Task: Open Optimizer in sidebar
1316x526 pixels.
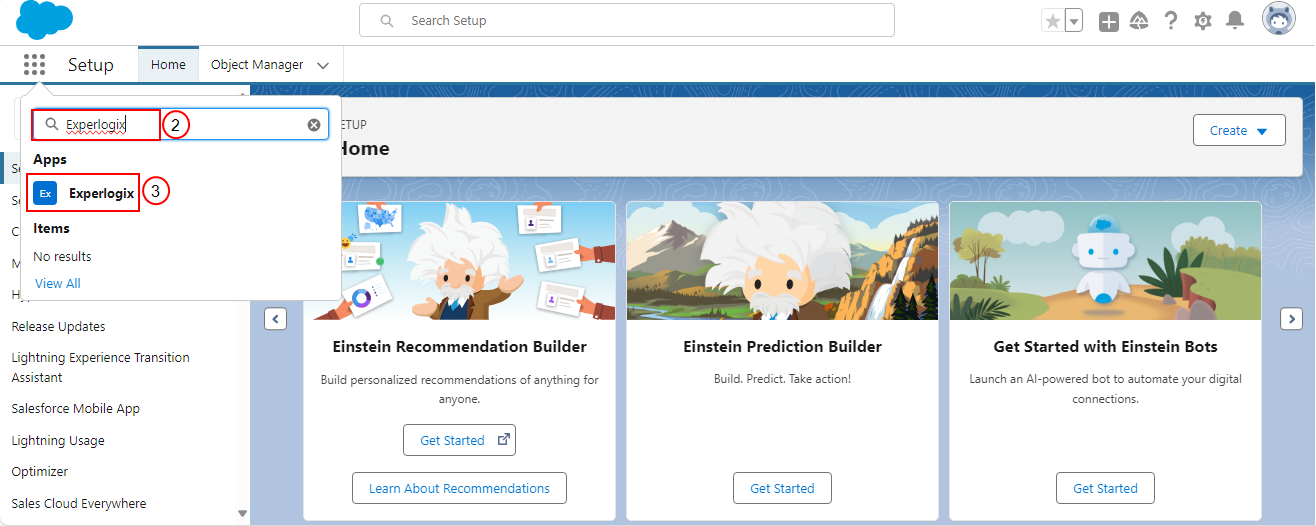Action: (39, 471)
